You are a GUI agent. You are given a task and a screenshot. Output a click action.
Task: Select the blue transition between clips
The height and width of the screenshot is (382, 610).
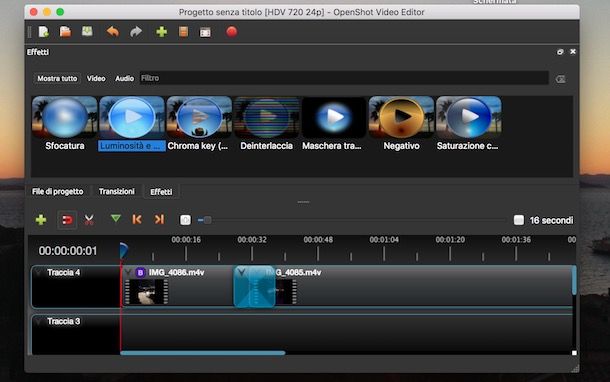254,287
